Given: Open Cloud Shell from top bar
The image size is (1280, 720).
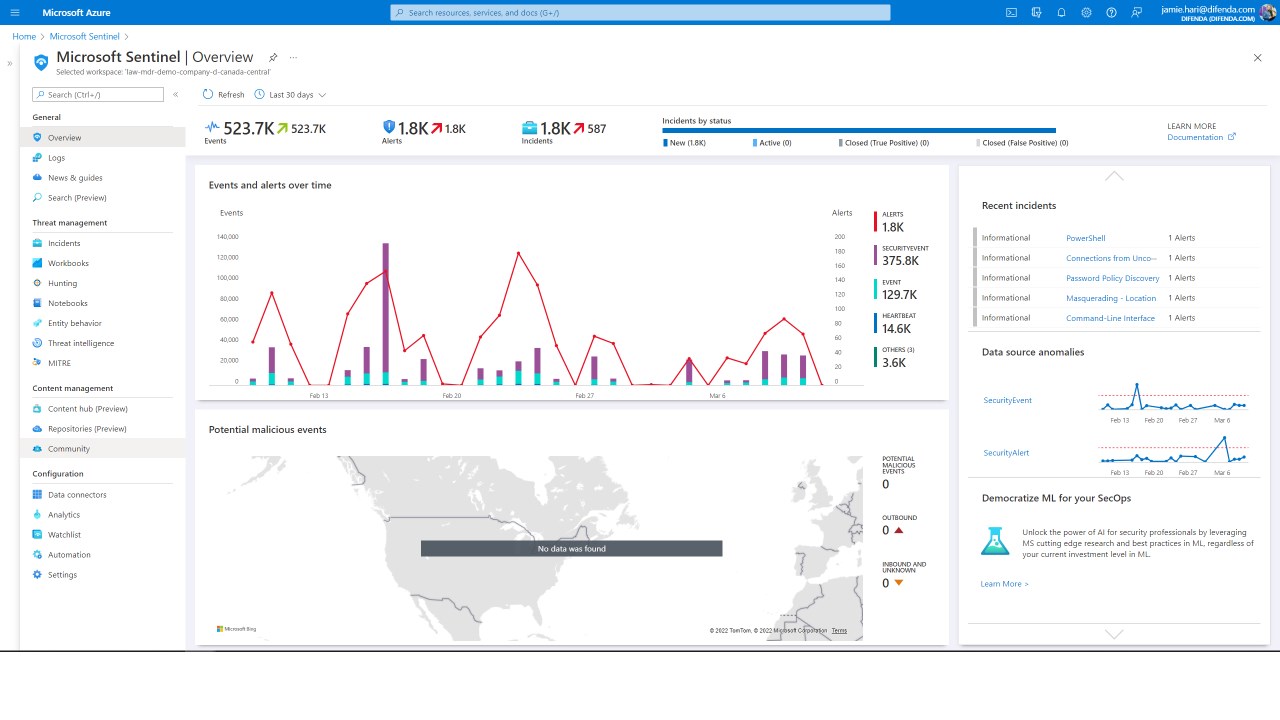Looking at the screenshot, I should pos(1011,12).
